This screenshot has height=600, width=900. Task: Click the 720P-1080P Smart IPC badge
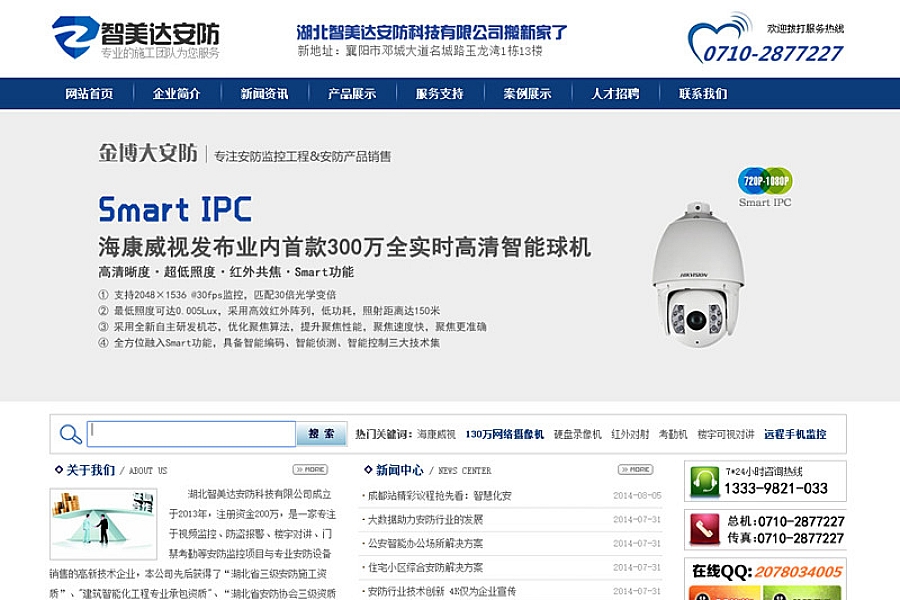coord(765,187)
